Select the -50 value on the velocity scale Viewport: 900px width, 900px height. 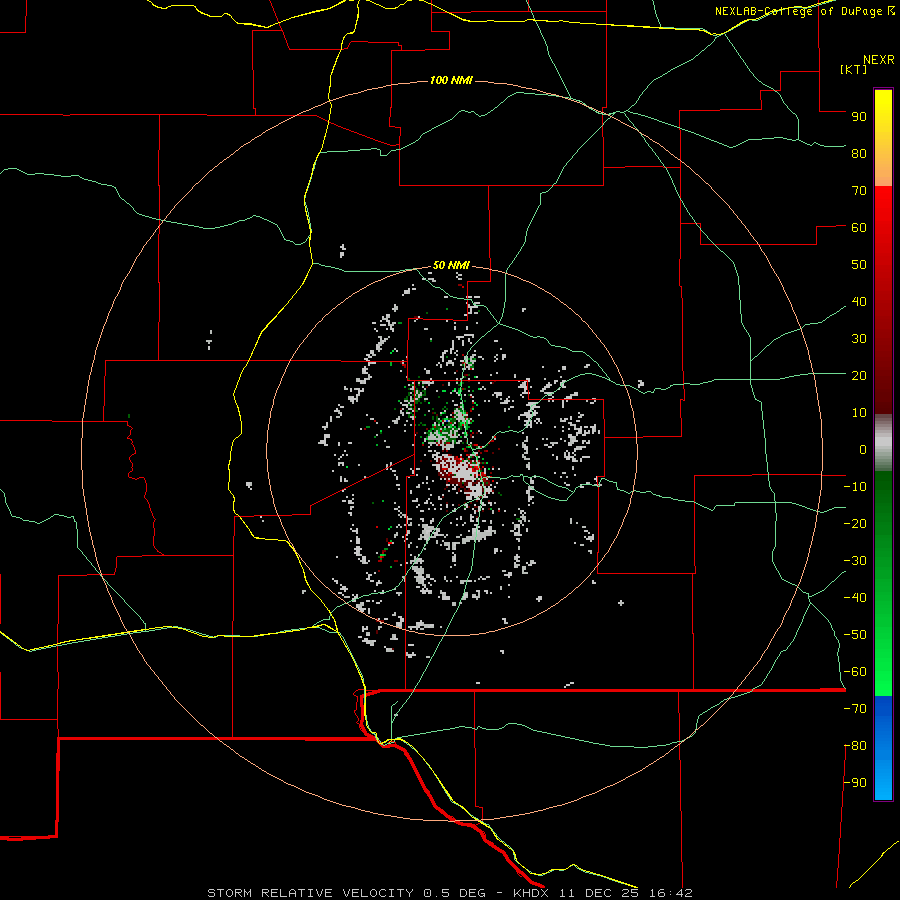click(855, 635)
